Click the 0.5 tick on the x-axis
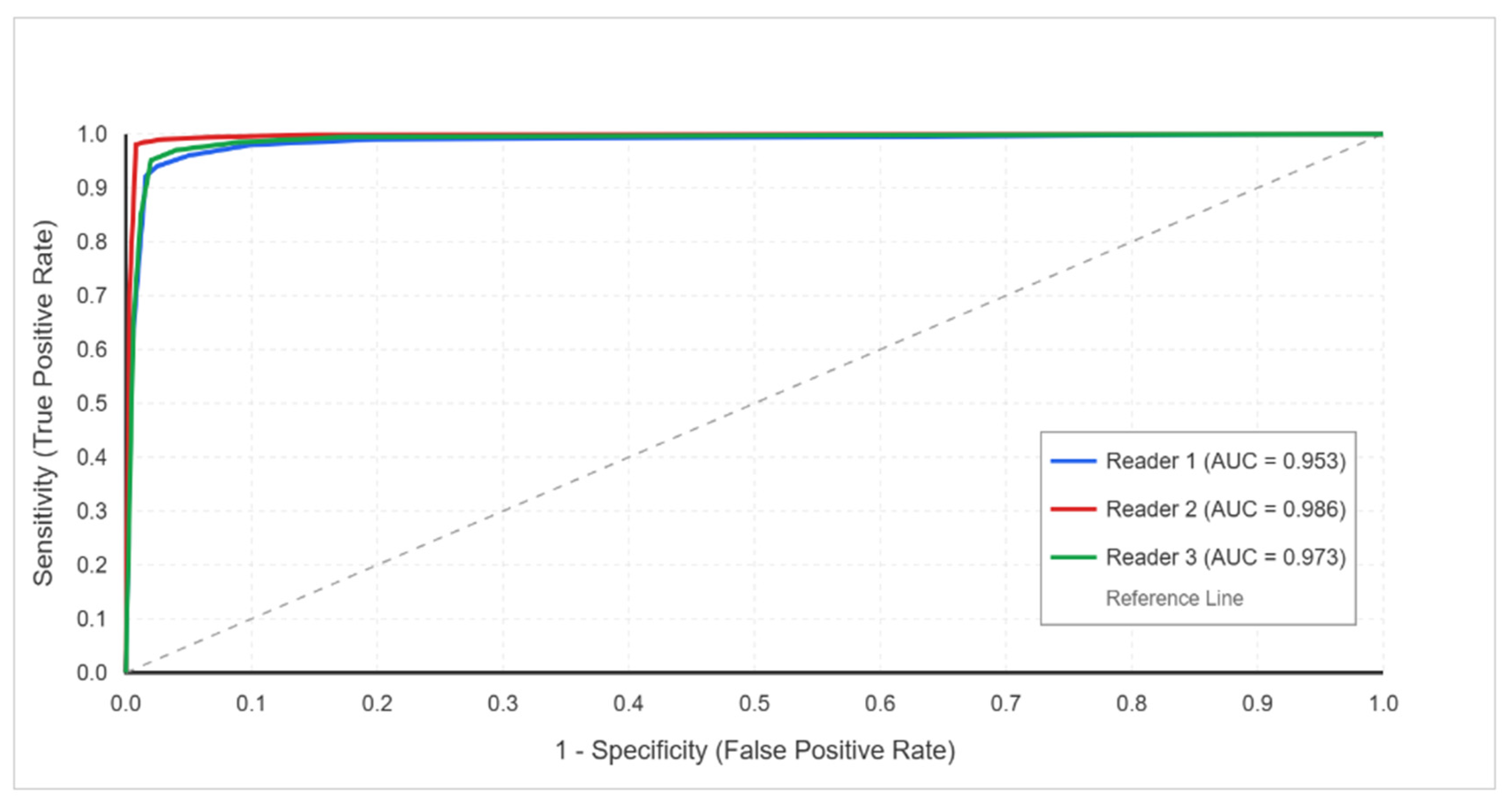This screenshot has height=806, width=1512. click(x=754, y=703)
